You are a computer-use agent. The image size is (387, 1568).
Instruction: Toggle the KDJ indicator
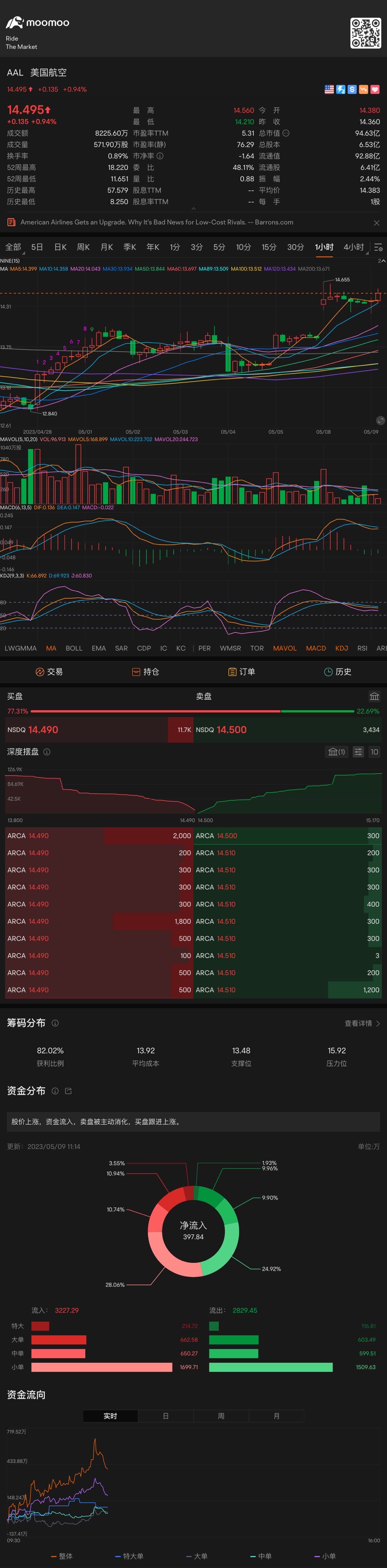pyautogui.click(x=342, y=648)
